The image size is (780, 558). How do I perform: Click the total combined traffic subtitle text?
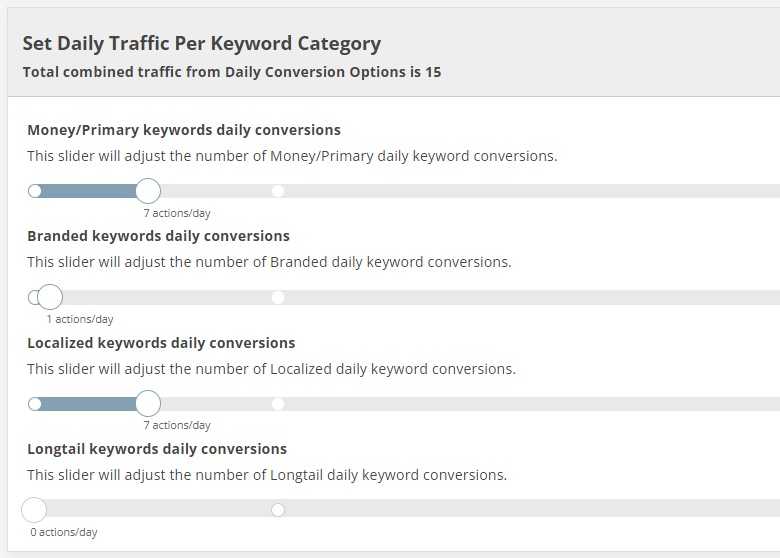[x=232, y=72]
